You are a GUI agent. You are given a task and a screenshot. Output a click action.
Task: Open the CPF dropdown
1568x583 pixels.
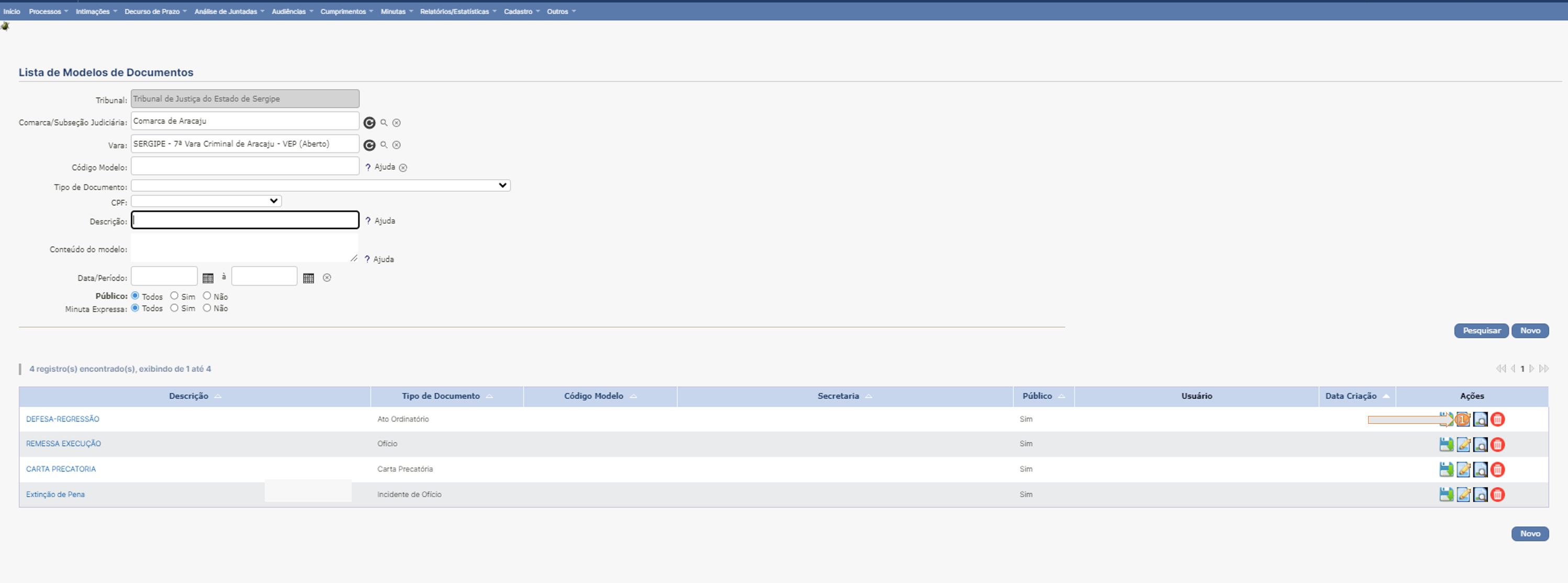click(206, 201)
